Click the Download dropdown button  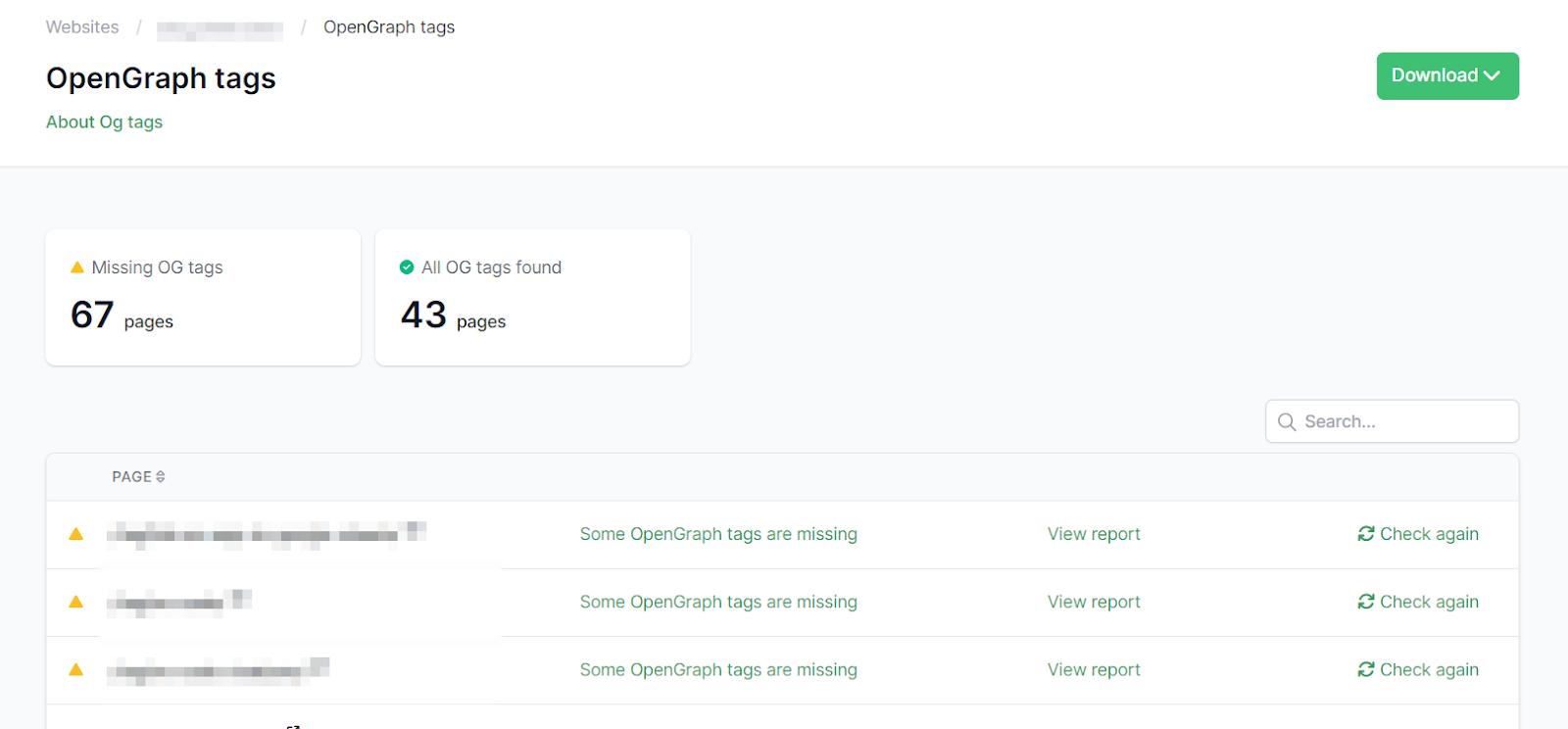(x=1446, y=76)
